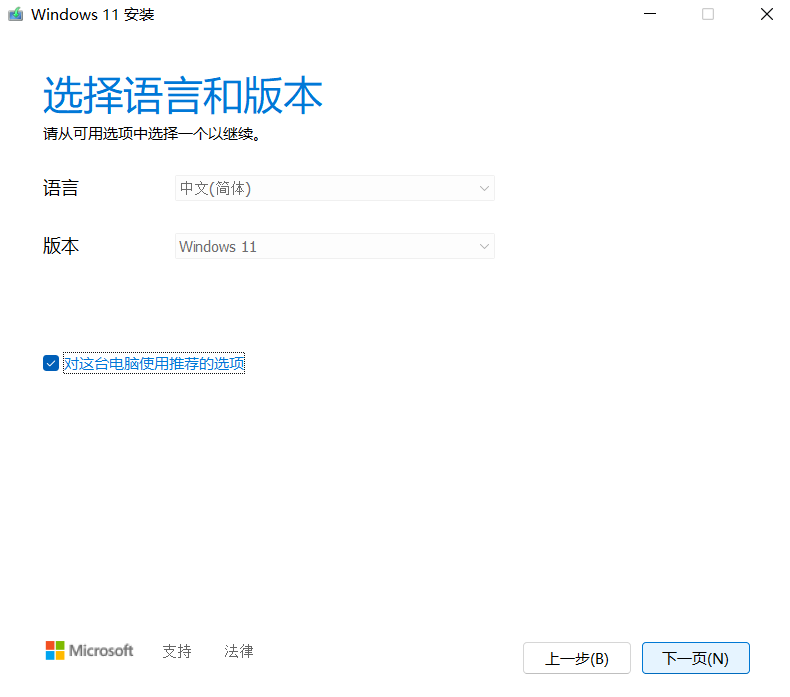Click the 下一页(N) button
The image size is (790, 697).
coord(695,658)
